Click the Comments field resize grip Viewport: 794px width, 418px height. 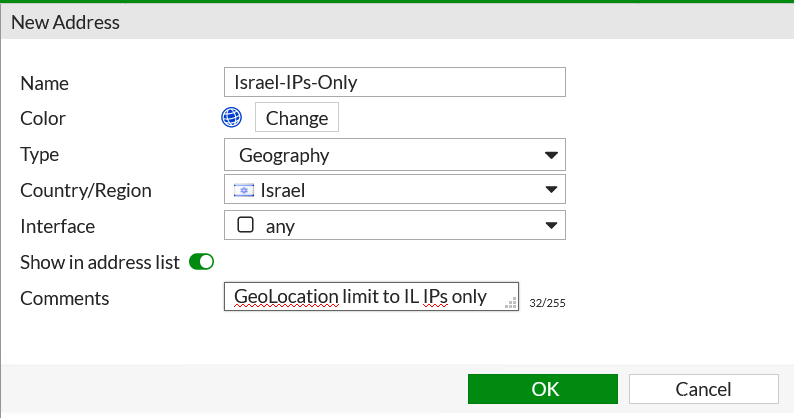[511, 303]
